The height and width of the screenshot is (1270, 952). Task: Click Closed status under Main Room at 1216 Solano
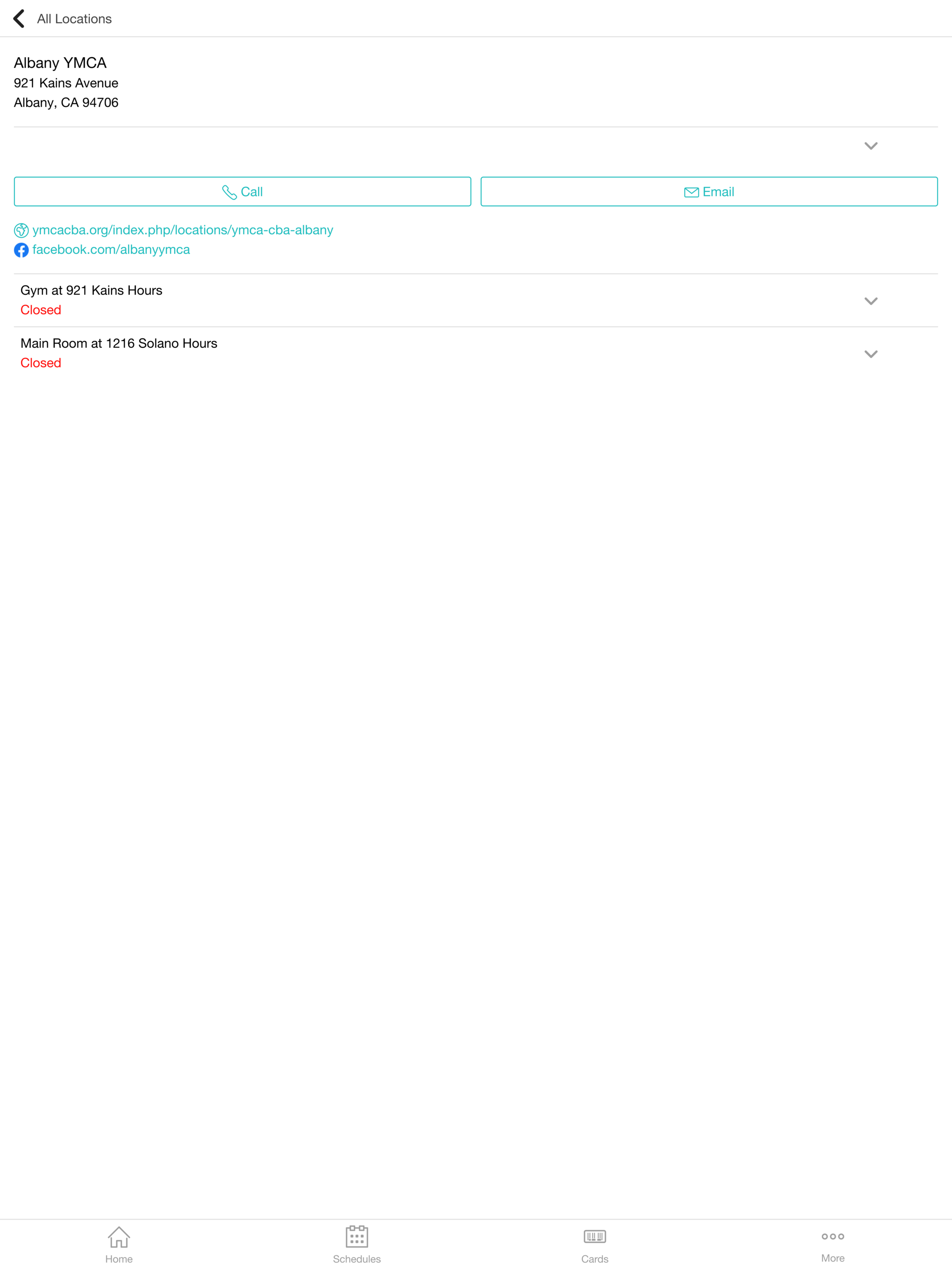(41, 363)
